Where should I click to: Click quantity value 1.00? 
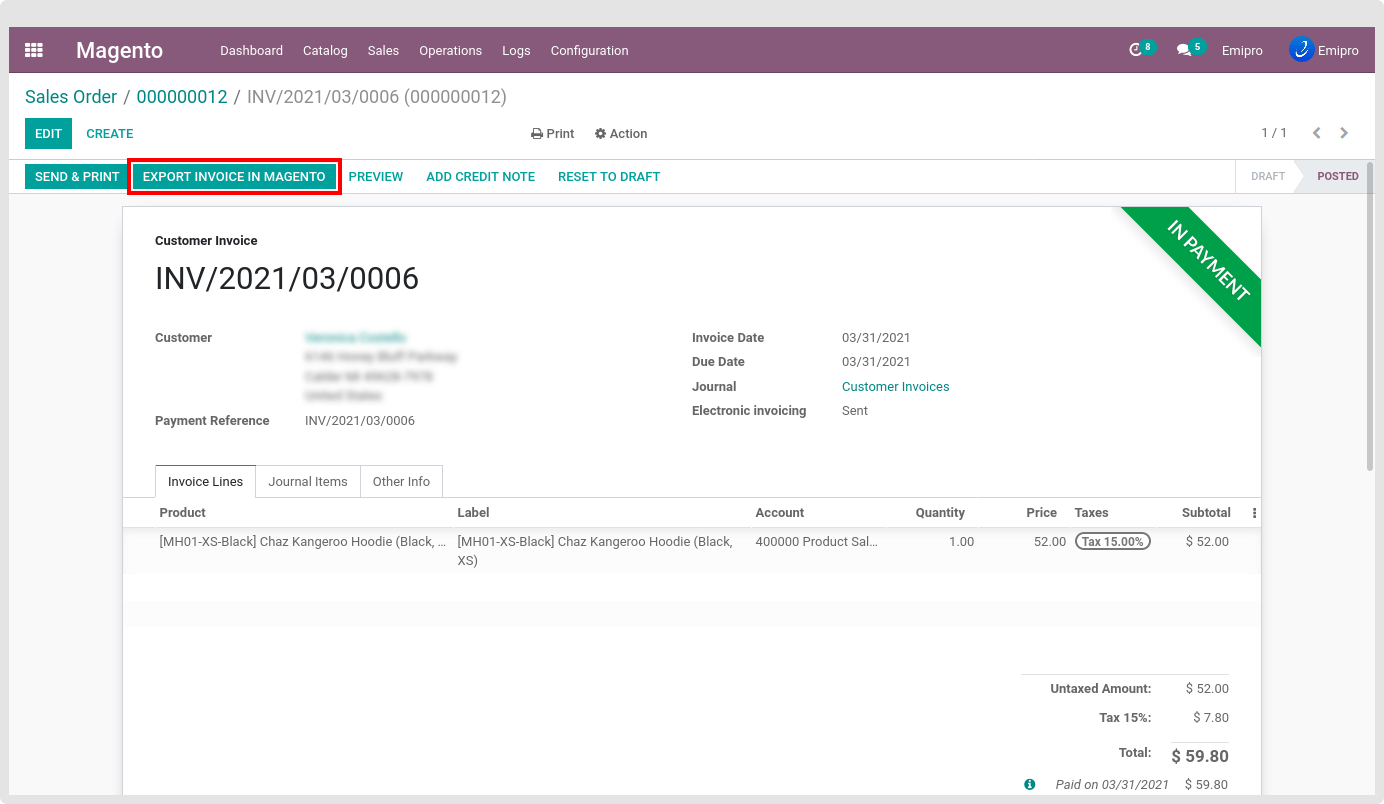pos(961,542)
